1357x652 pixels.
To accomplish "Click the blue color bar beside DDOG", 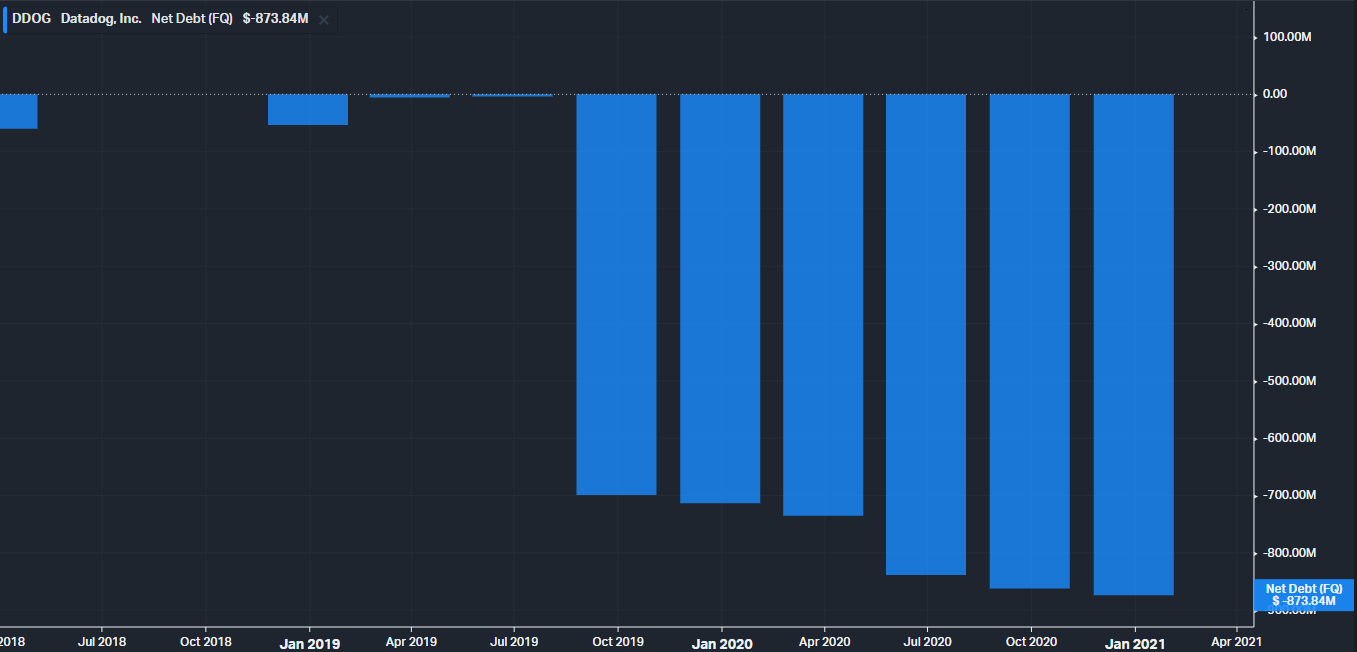I will 4,20.
